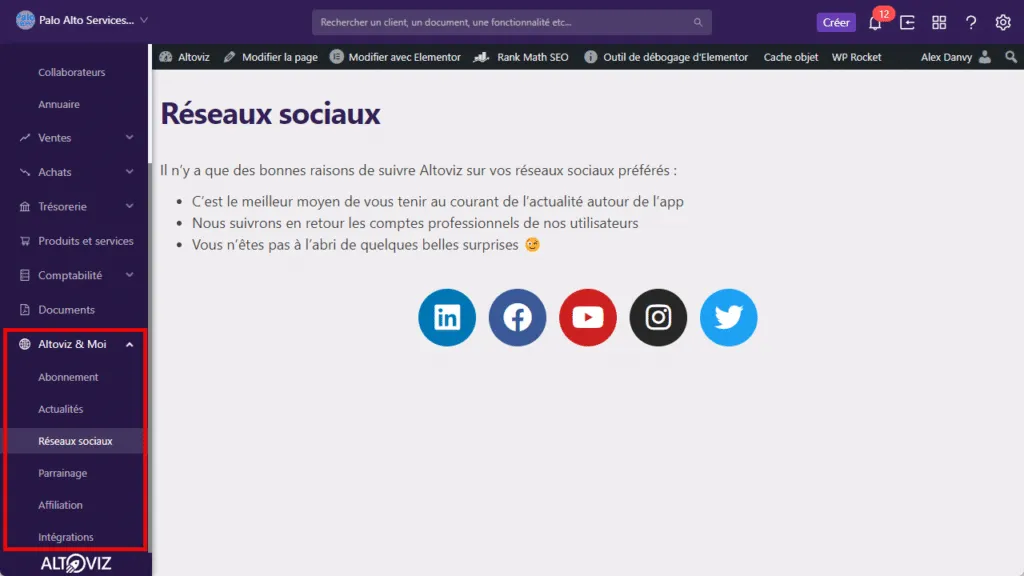Click the Comptabilité ledger icon
This screenshot has width=1024, height=576.
25,275
